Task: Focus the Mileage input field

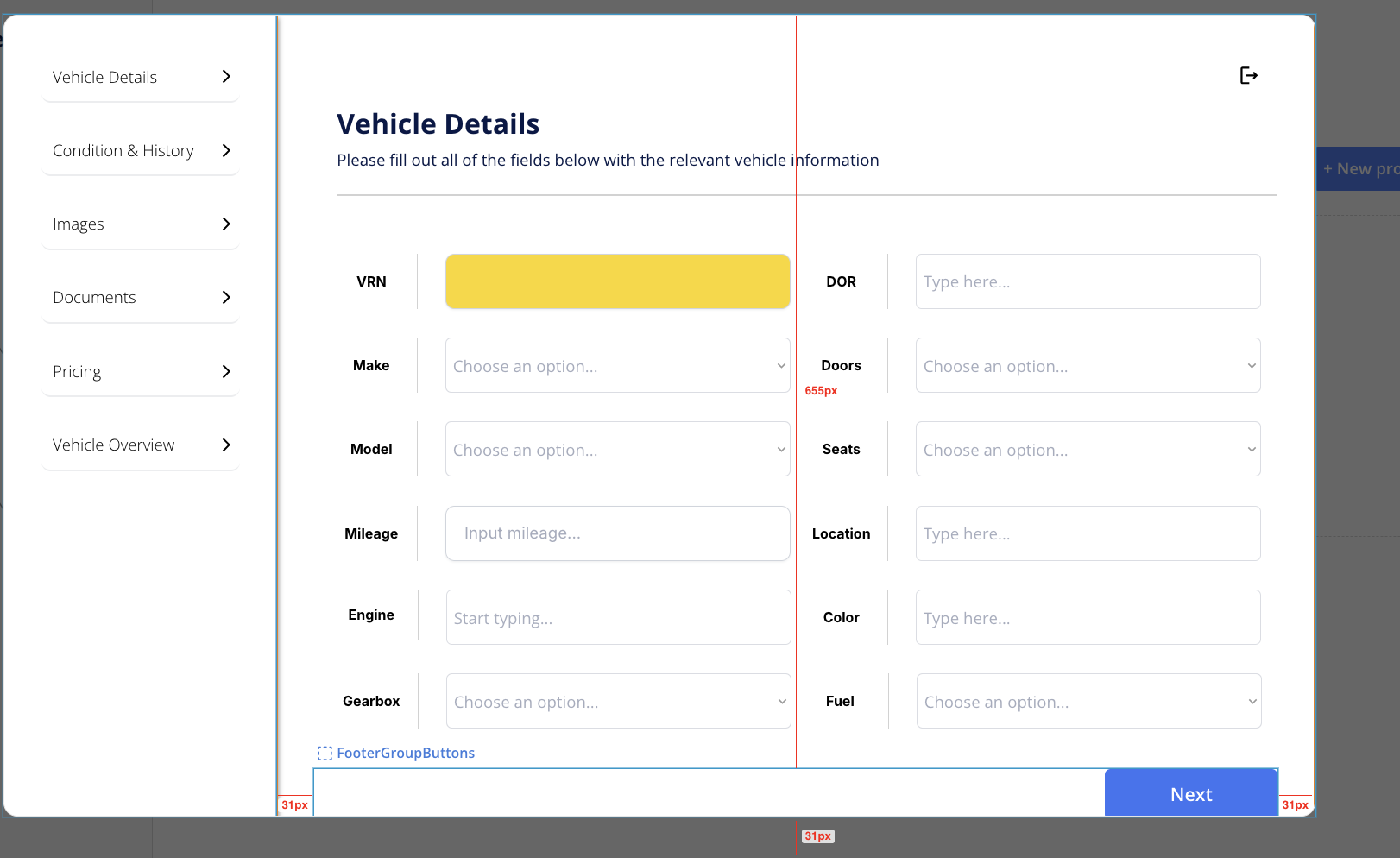Action: click(x=618, y=533)
